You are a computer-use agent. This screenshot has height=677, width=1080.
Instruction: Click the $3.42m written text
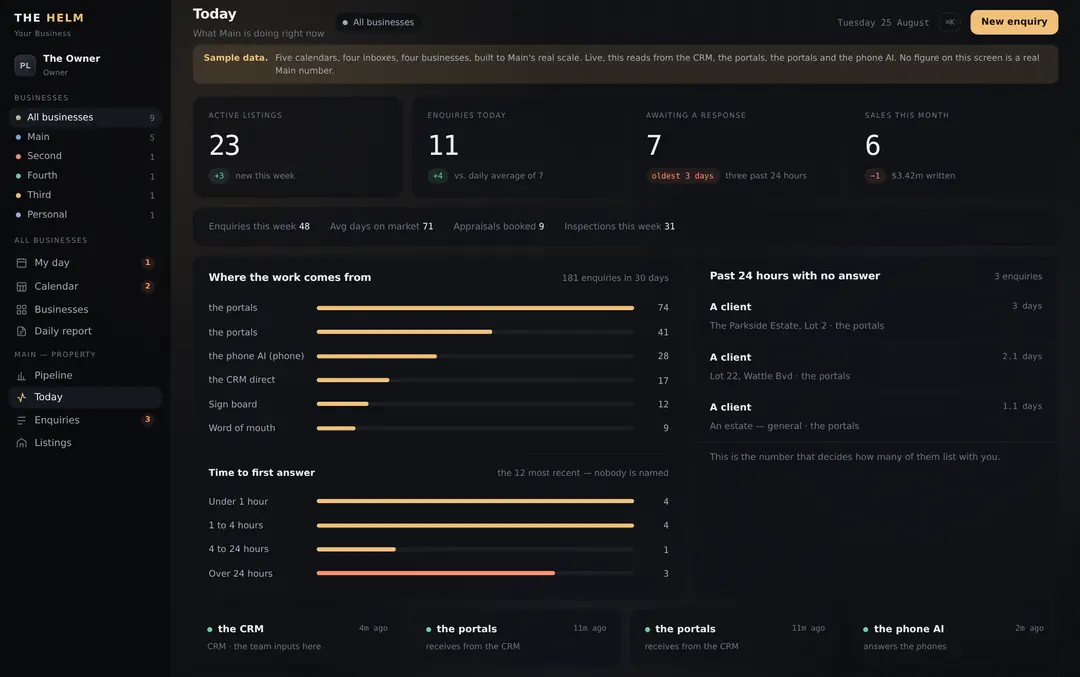click(x=923, y=176)
